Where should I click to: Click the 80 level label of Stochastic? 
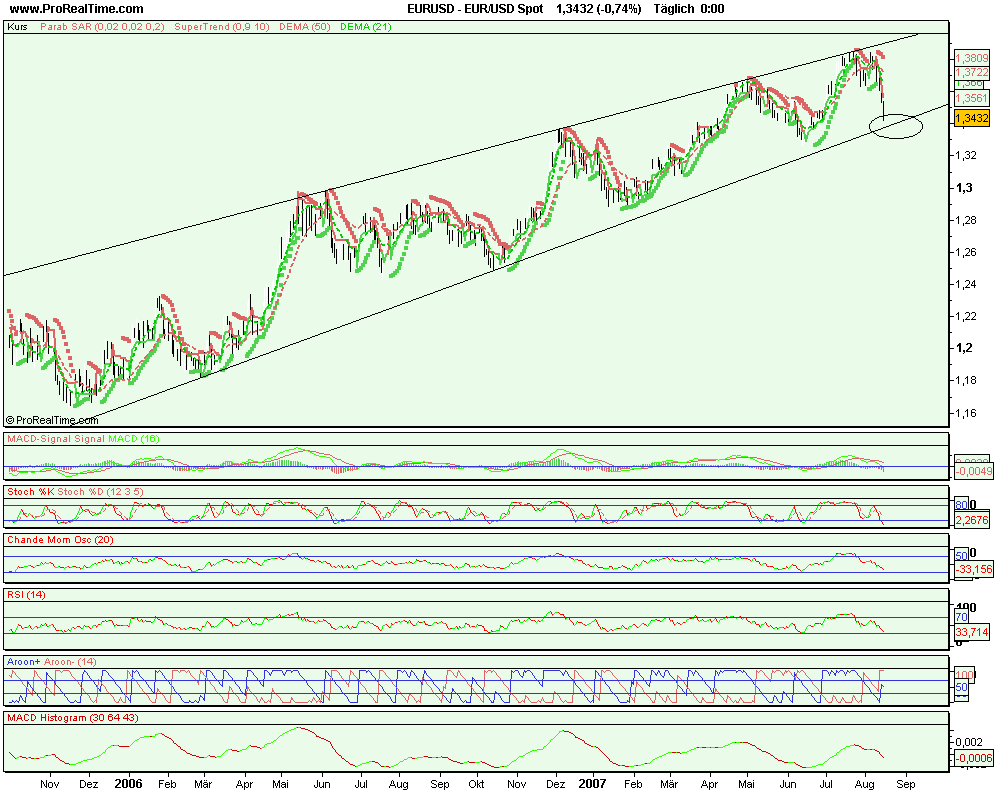coord(961,505)
